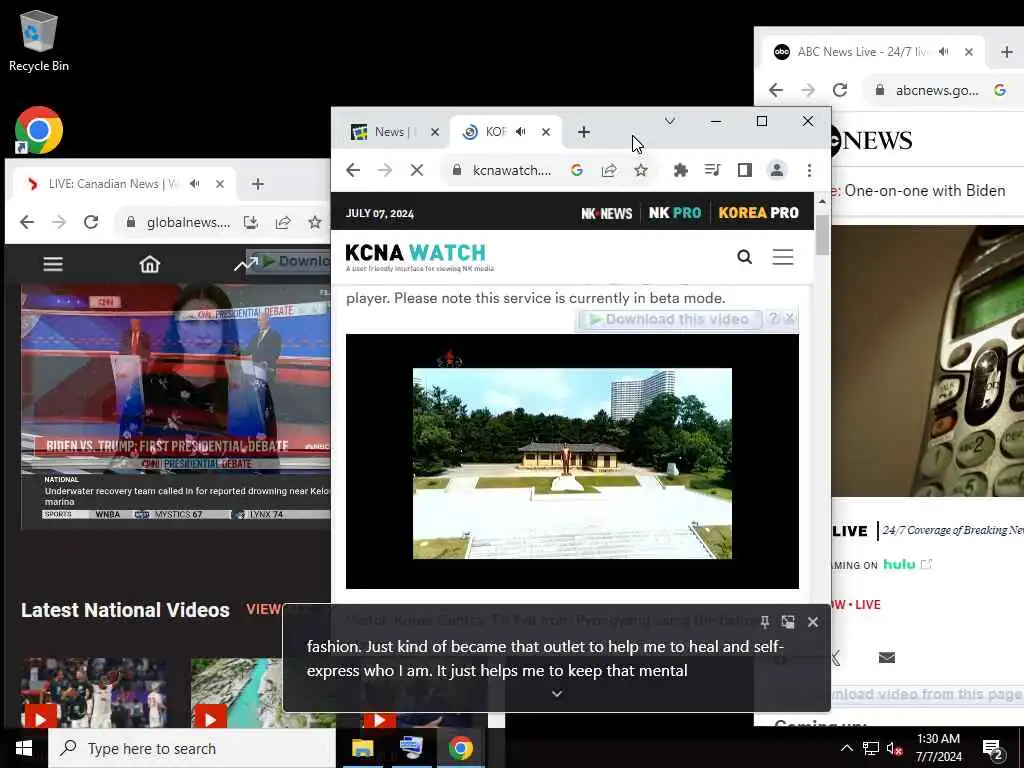
Task: Reload the ABC News page
Action: 840,90
